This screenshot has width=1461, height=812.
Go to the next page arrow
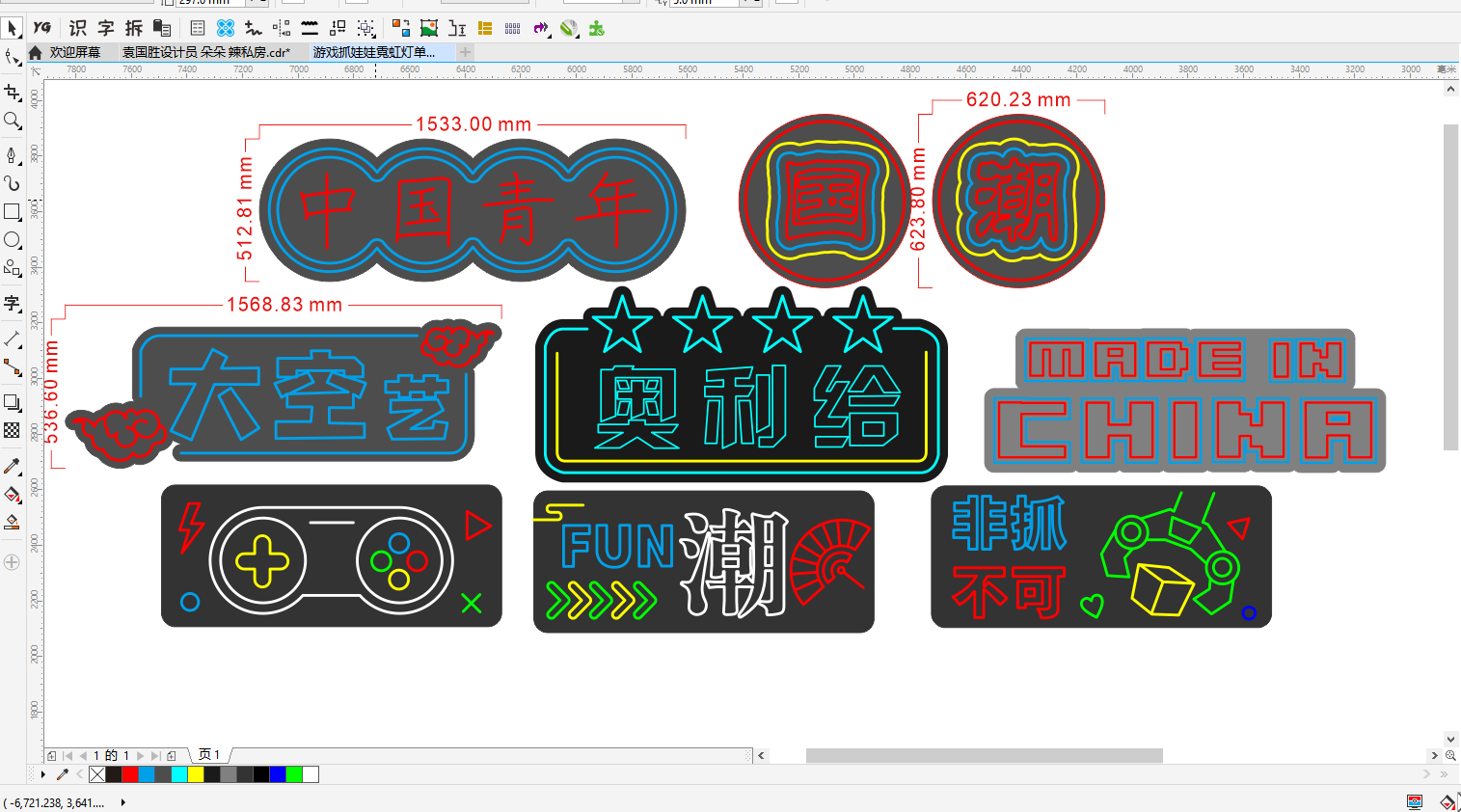141,755
